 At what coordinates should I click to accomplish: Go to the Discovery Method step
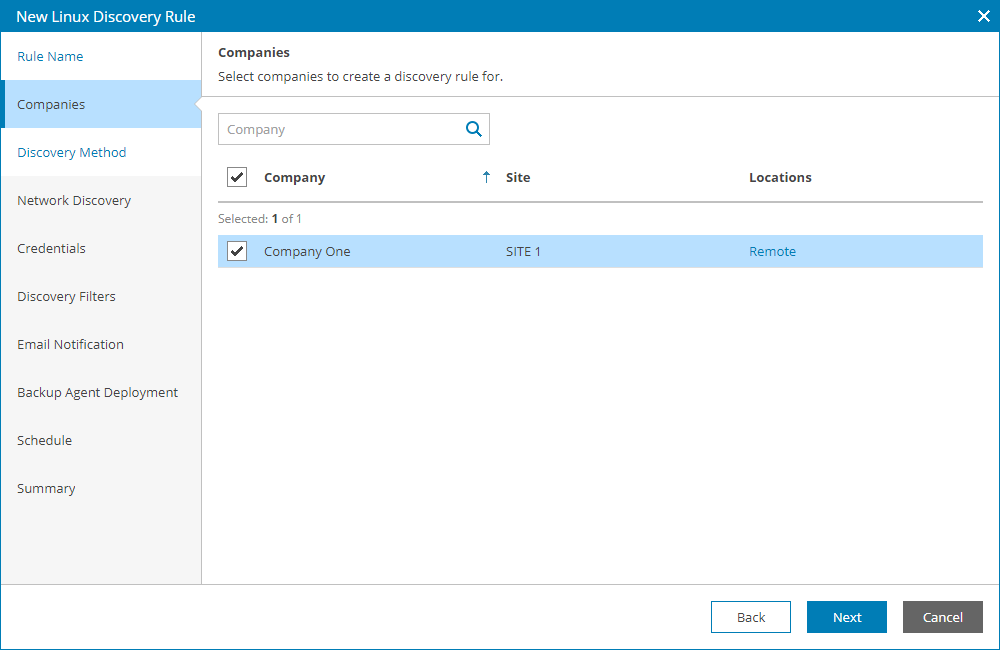click(x=72, y=153)
